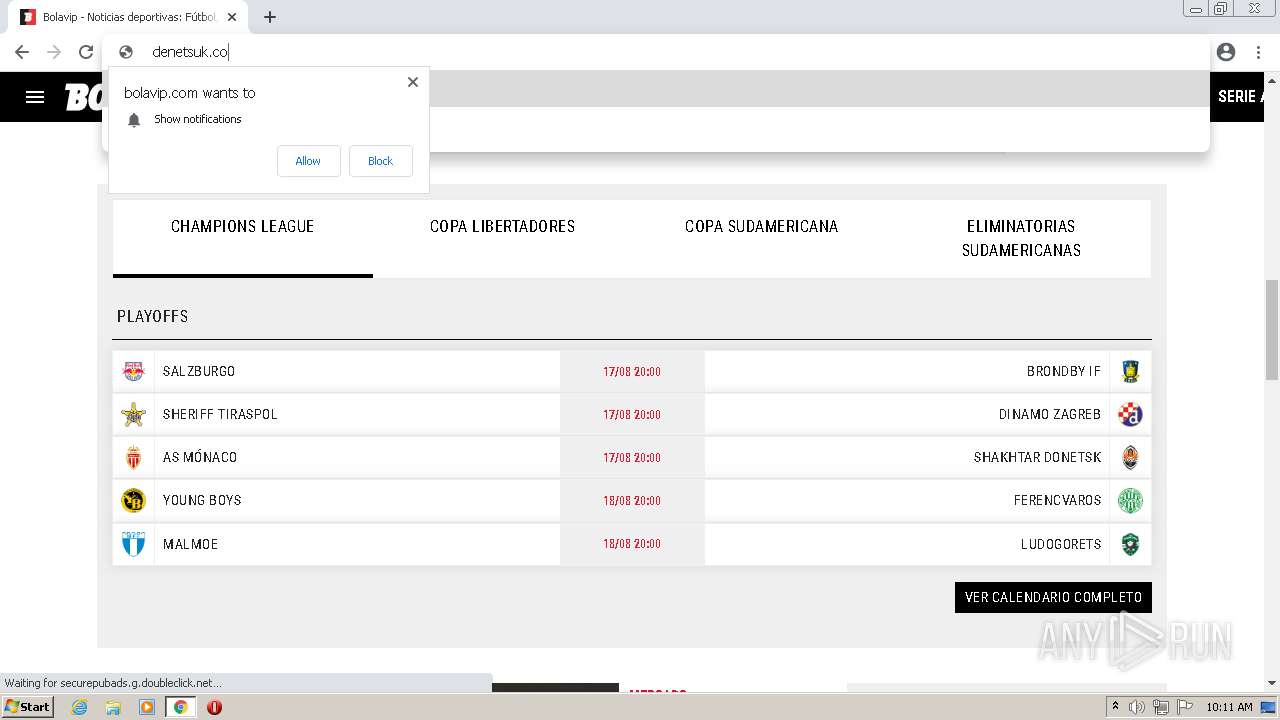Select the Sheriff Tiraspol team name

click(220, 414)
